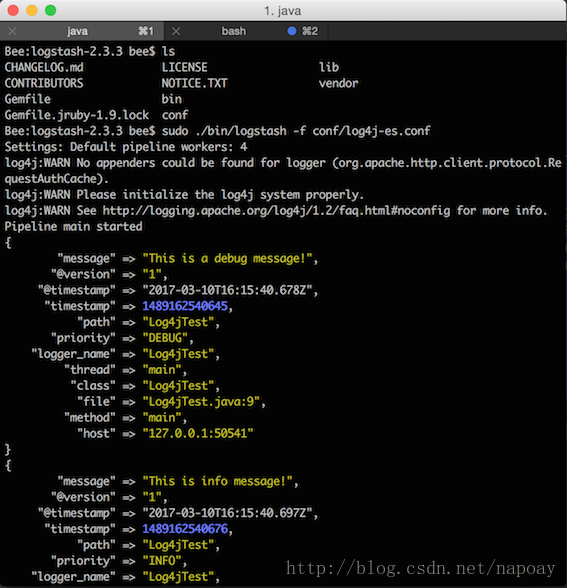The width and height of the screenshot is (567, 588).
Task: Click the 'This is a debug message!' text
Action: 227,259
